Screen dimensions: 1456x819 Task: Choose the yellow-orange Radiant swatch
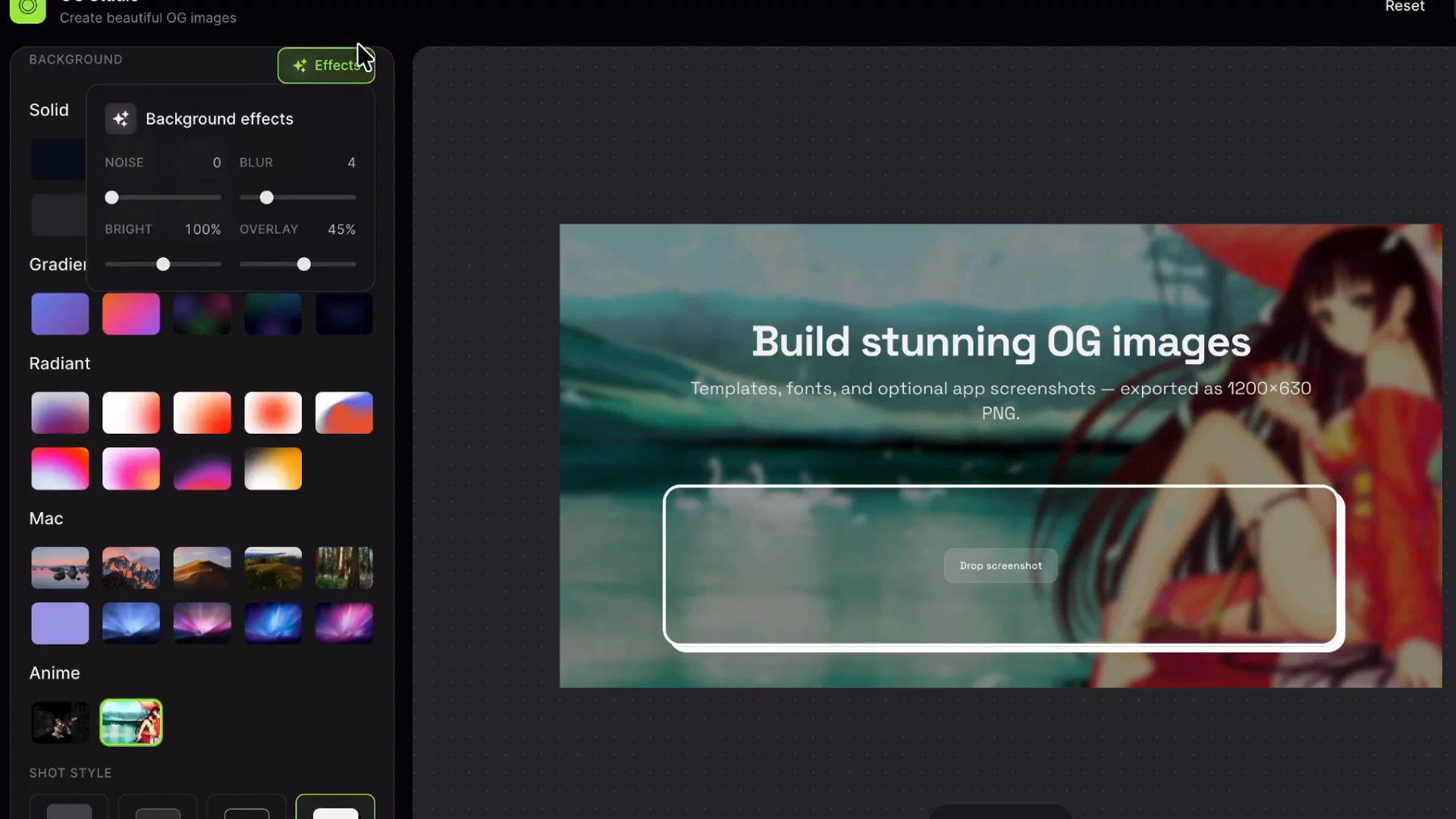(273, 469)
